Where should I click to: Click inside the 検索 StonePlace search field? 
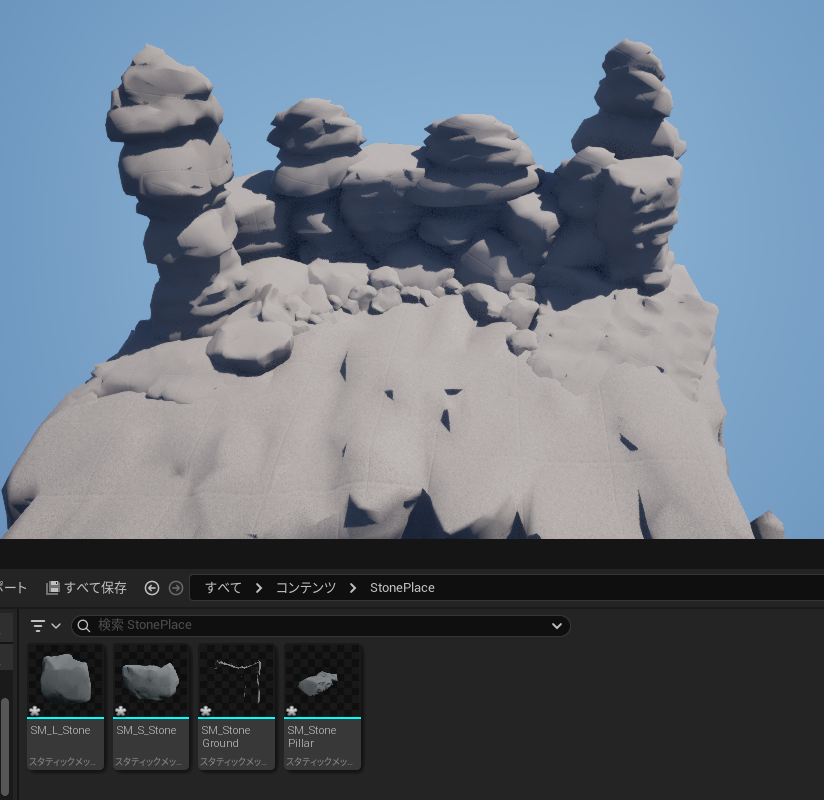[300, 625]
